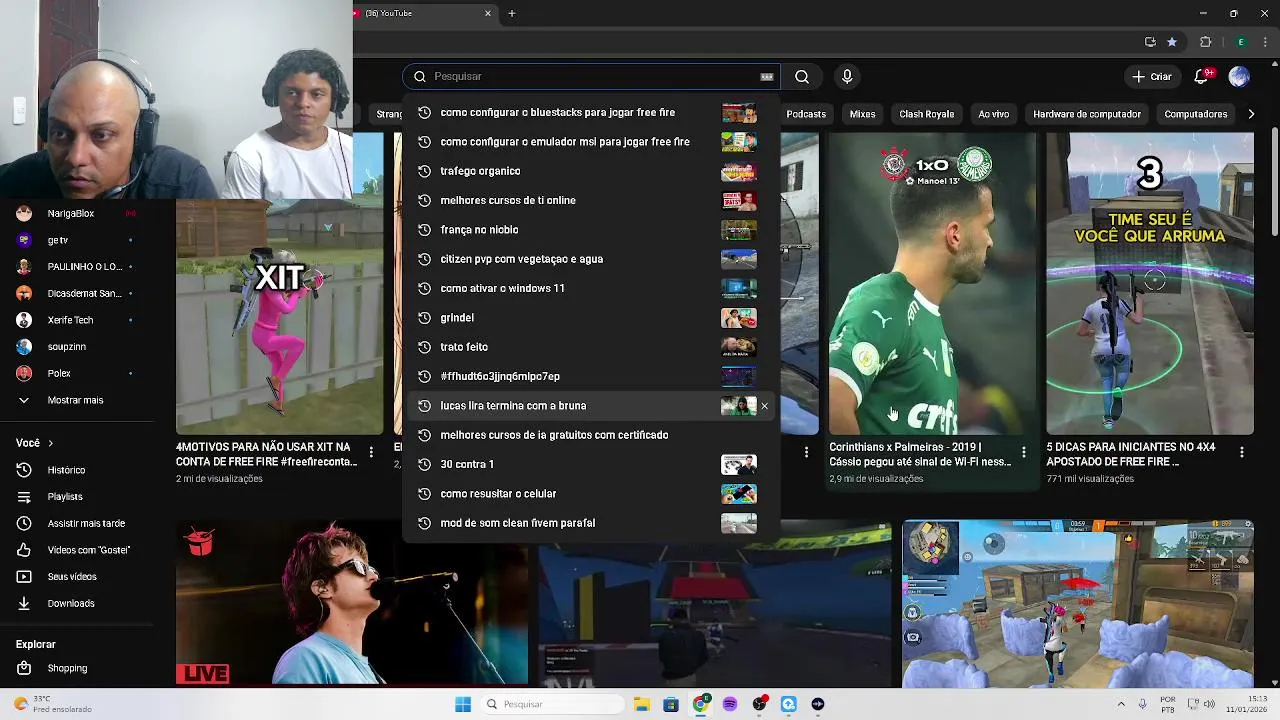Start voice search with microphone icon
1280x720 pixels.
click(x=847, y=76)
